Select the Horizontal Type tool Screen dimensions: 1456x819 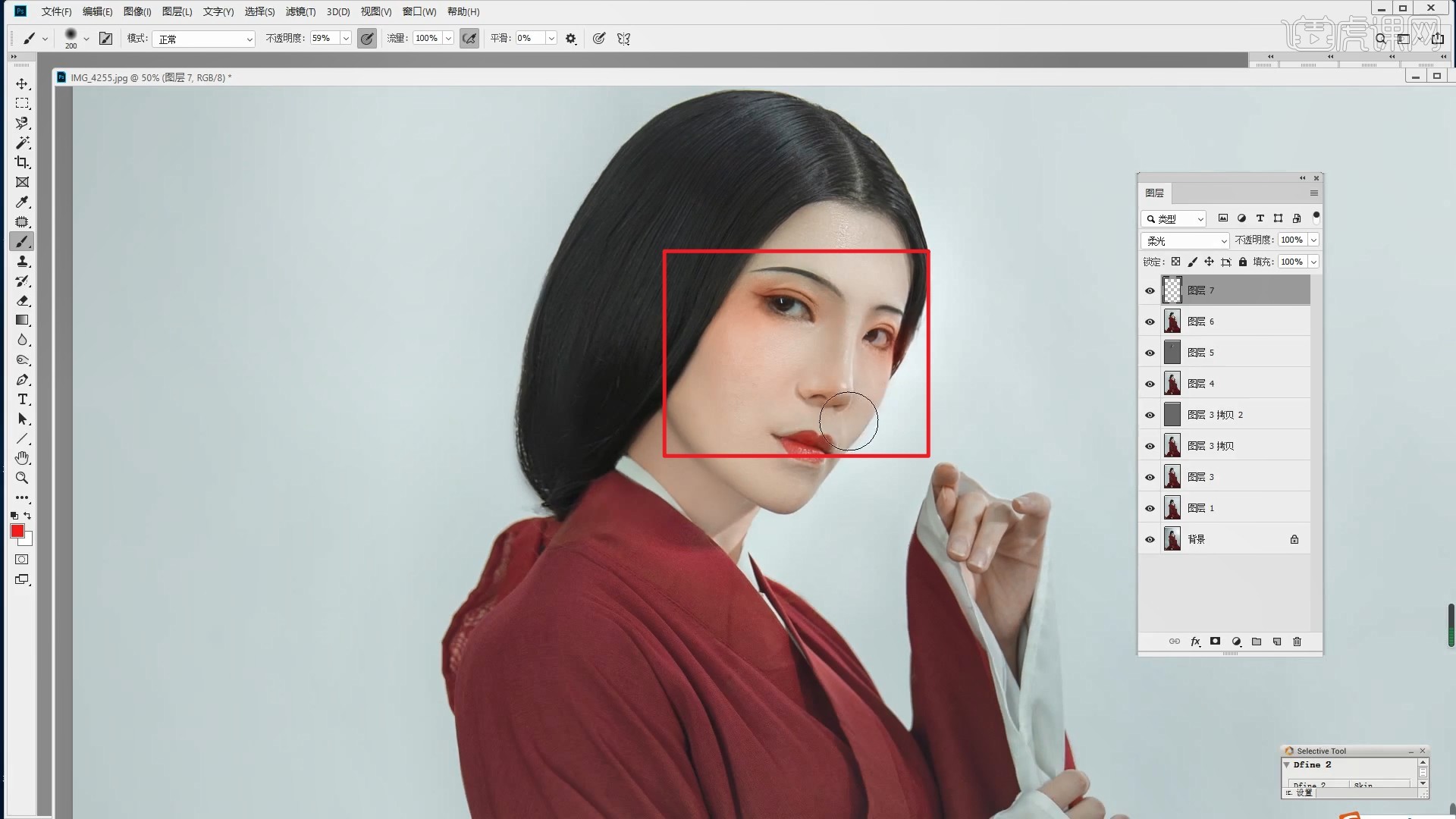(x=22, y=400)
